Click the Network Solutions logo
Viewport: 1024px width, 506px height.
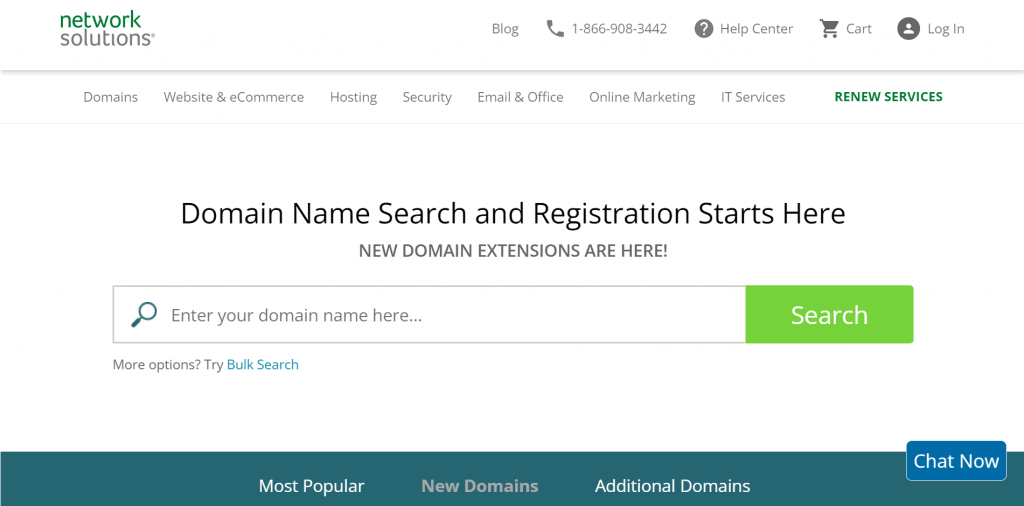click(x=107, y=29)
